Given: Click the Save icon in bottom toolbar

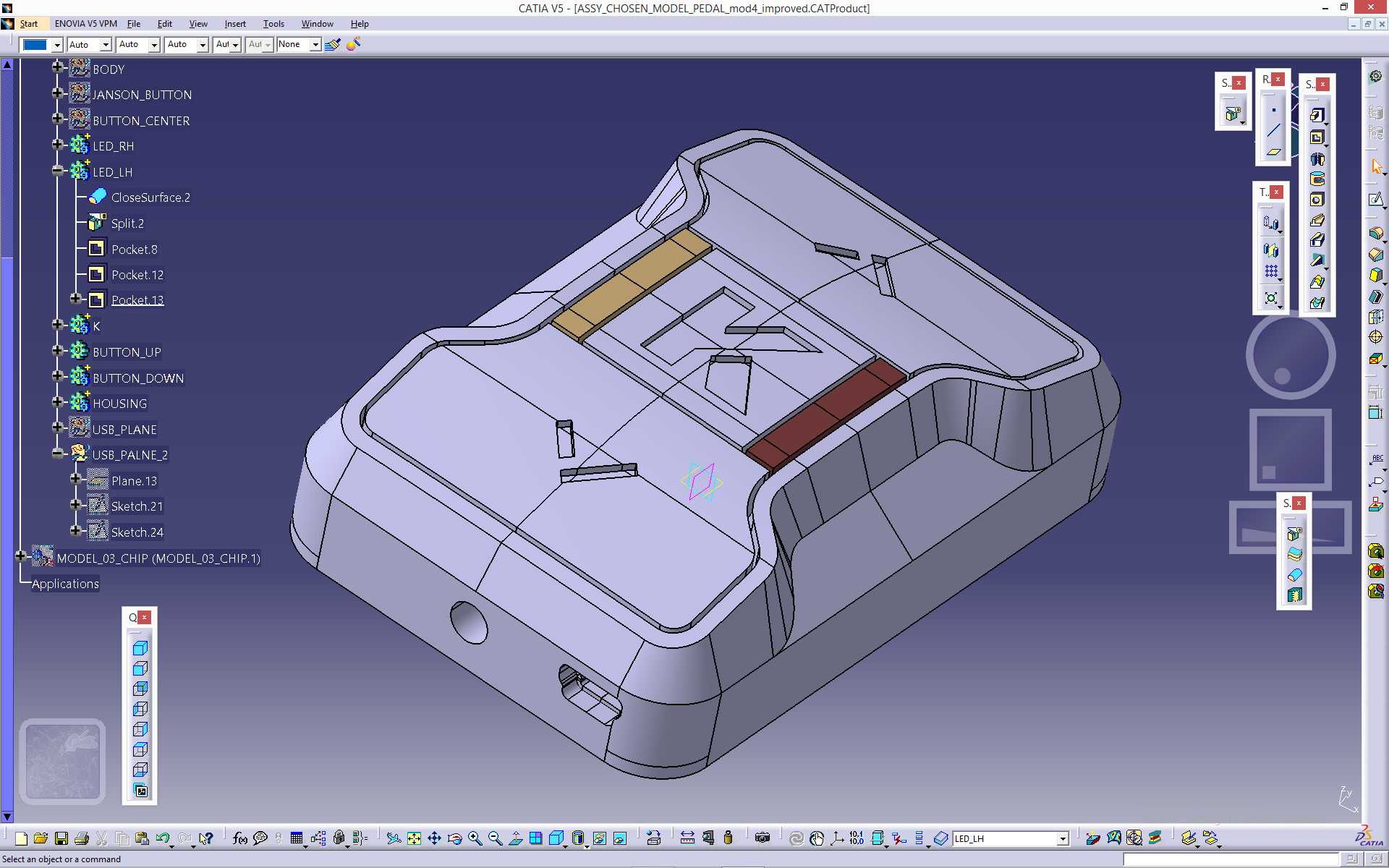Looking at the screenshot, I should (x=61, y=838).
